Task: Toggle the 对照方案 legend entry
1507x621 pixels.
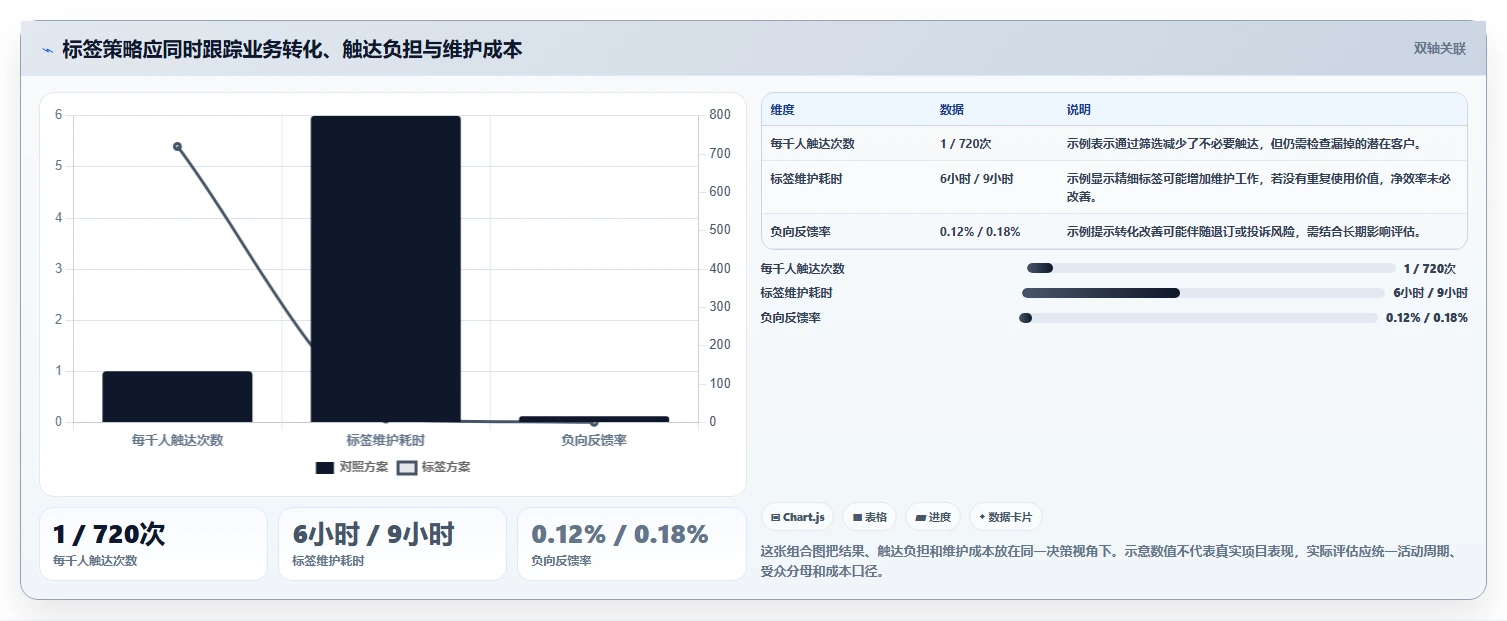Action: pyautogui.click(x=351, y=467)
